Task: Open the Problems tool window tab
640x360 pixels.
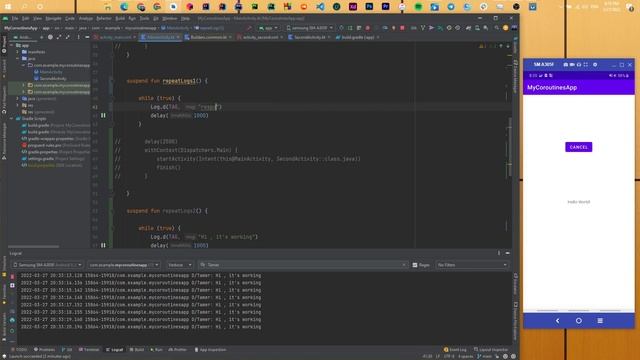Action: coord(44,350)
